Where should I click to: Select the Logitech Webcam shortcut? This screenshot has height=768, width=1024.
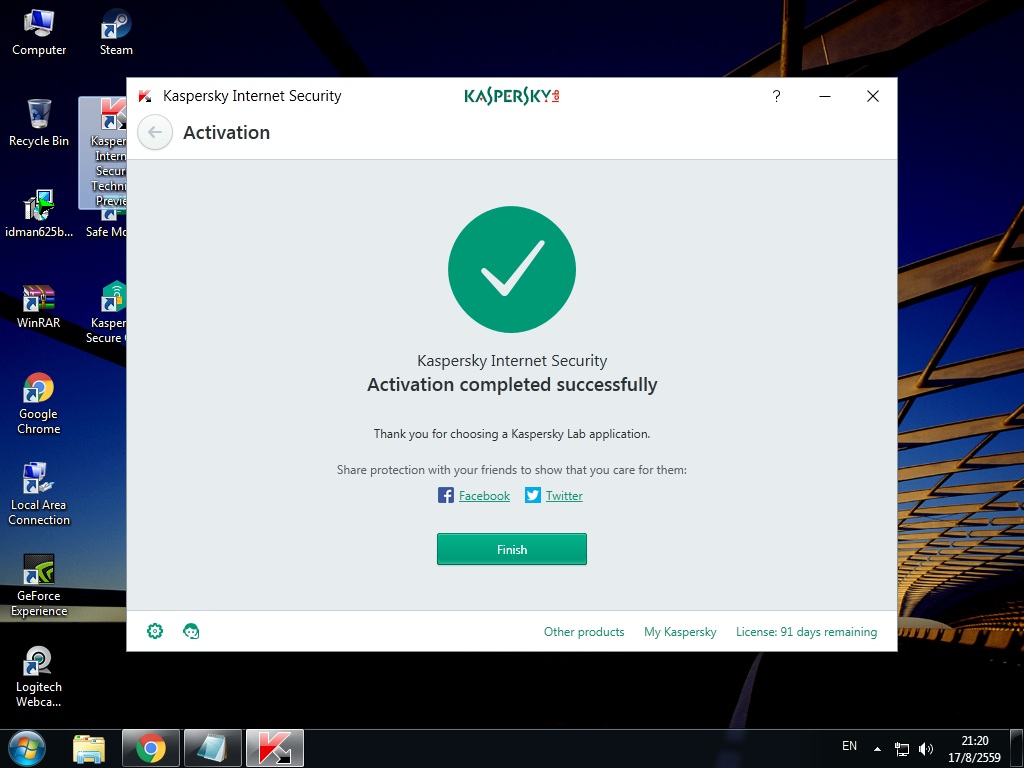pos(39,677)
